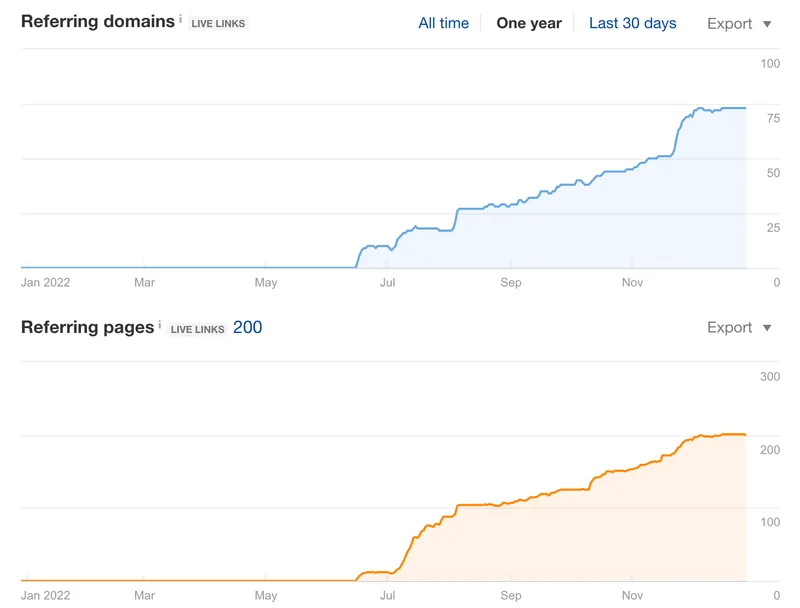Click the Mar label under the Referring pages chart

pos(144,595)
